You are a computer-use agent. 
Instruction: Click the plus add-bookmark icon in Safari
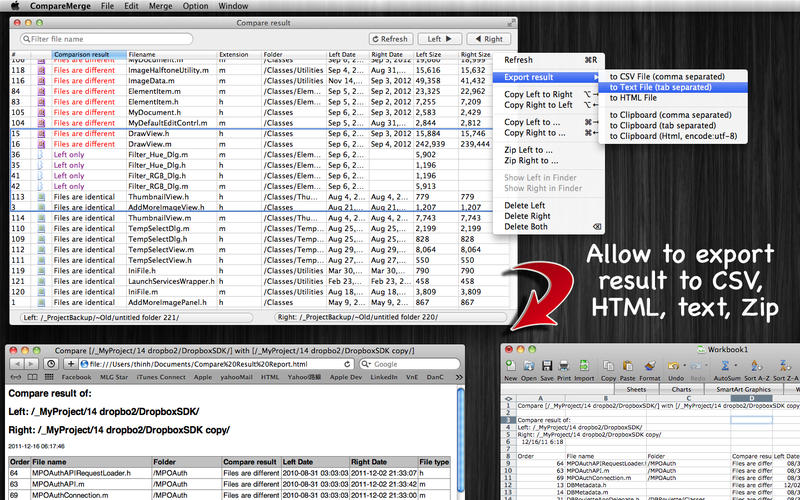tap(71, 364)
